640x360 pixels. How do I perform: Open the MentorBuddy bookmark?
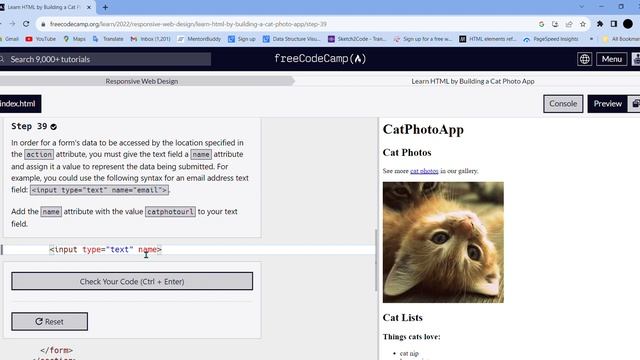point(200,39)
